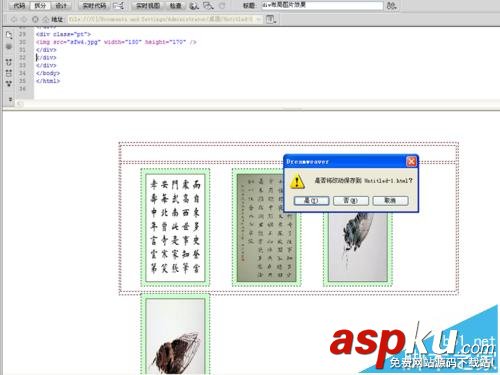
Task: Toggle Live View (实时视图) button
Action: 148,6
